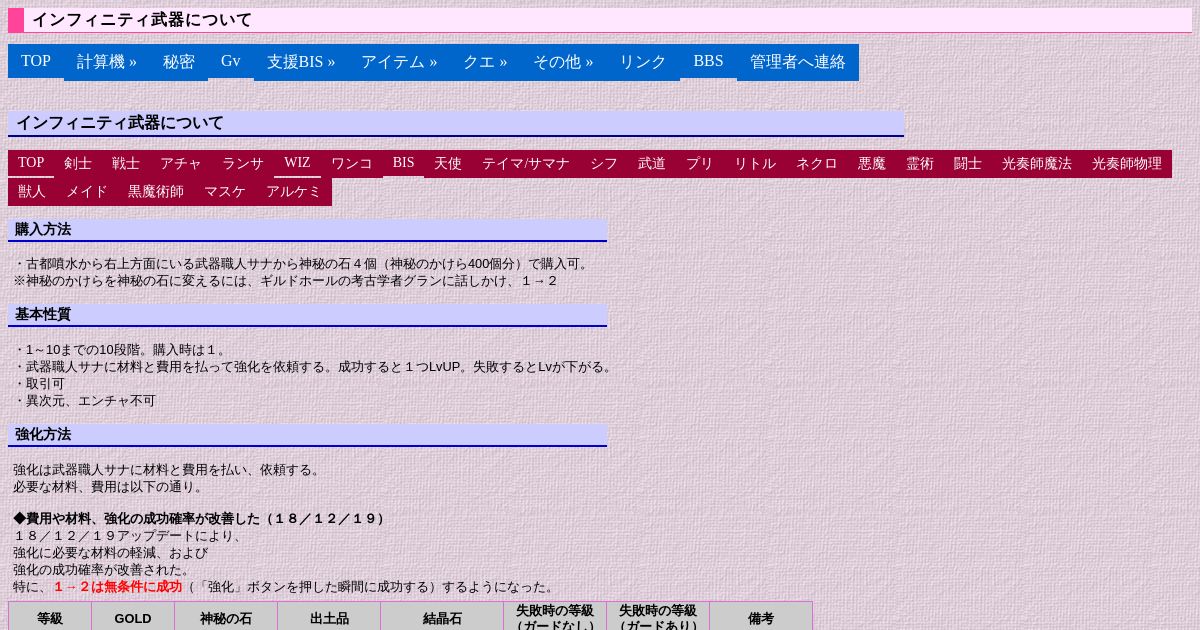Expand the 計算機 » dropdown menu
Viewport: 1200px width, 630px height.
[x=107, y=62]
